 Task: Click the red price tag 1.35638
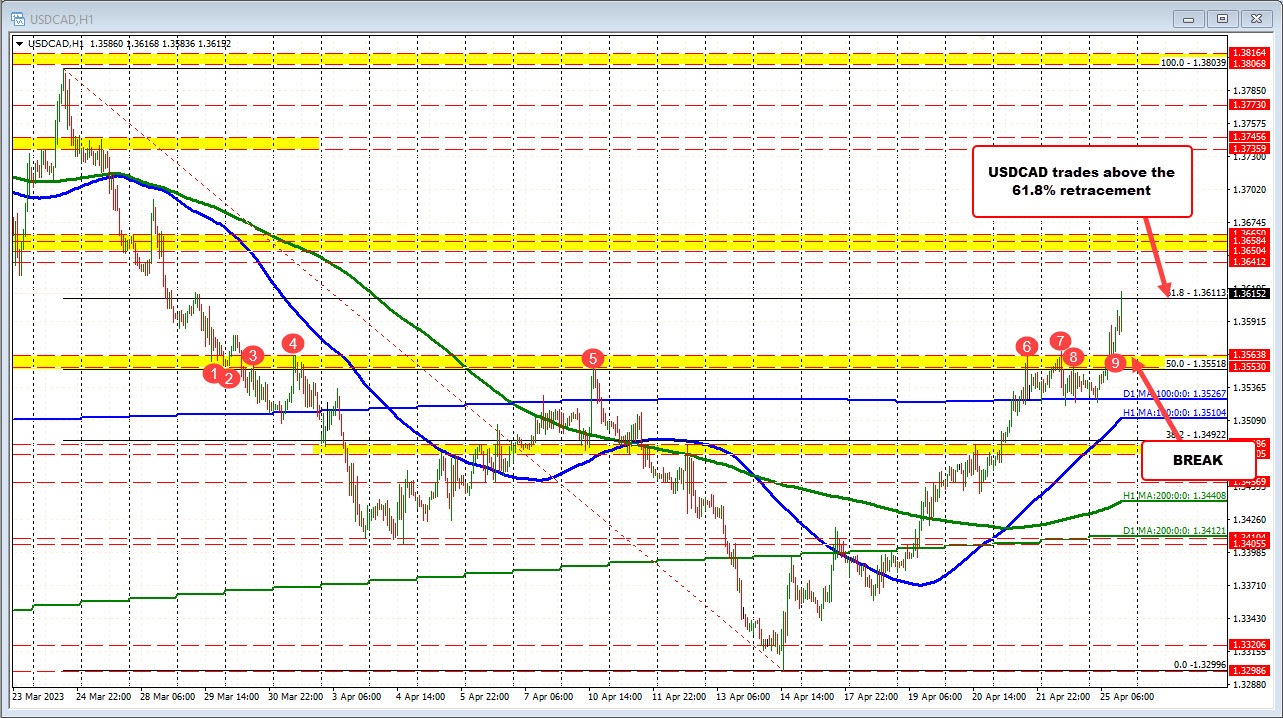(x=1250, y=355)
